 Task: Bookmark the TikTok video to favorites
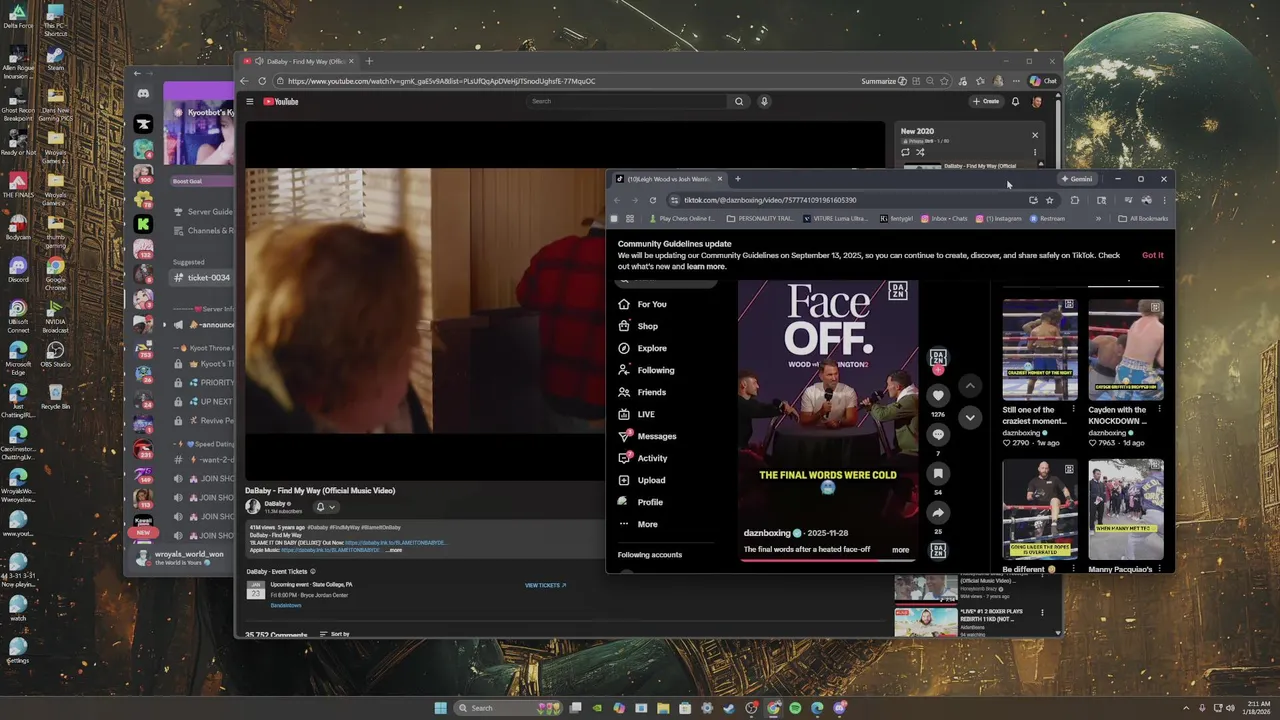[938, 474]
